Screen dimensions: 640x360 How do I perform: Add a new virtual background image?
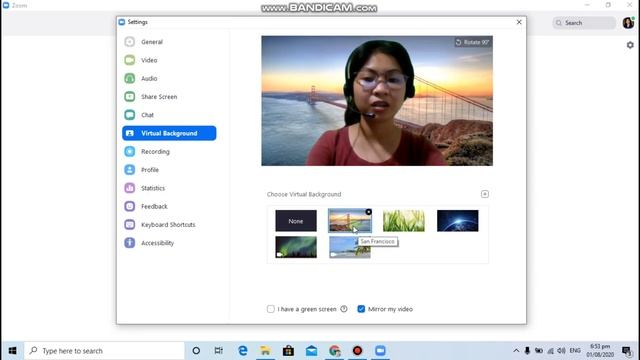click(484, 194)
